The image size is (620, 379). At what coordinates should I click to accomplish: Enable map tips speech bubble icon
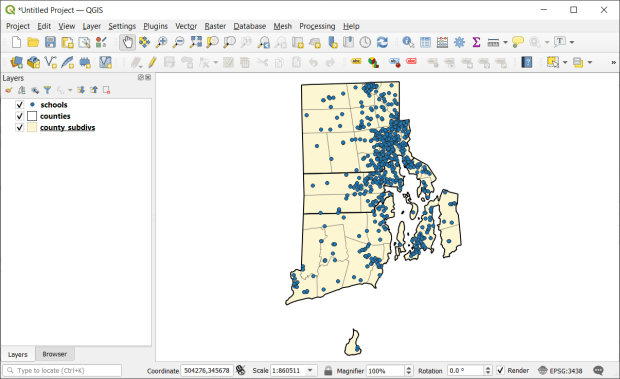click(x=518, y=42)
